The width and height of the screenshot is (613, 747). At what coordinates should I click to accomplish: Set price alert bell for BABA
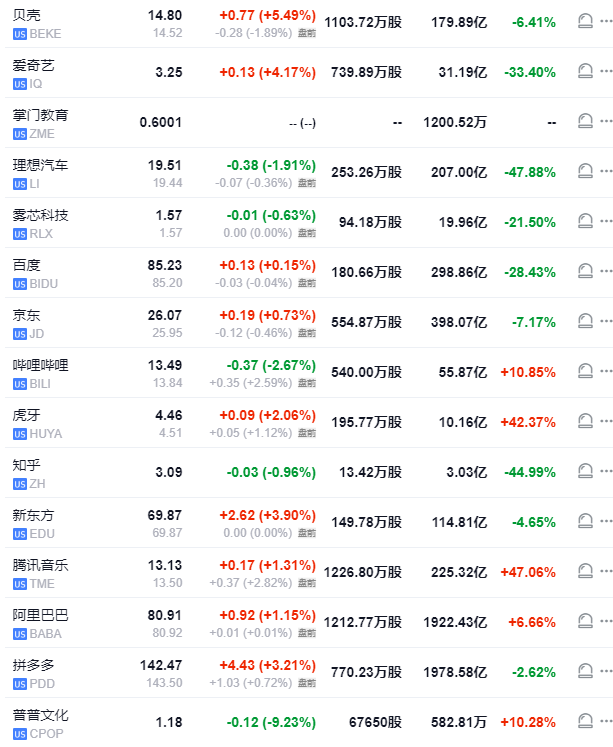pos(585,621)
